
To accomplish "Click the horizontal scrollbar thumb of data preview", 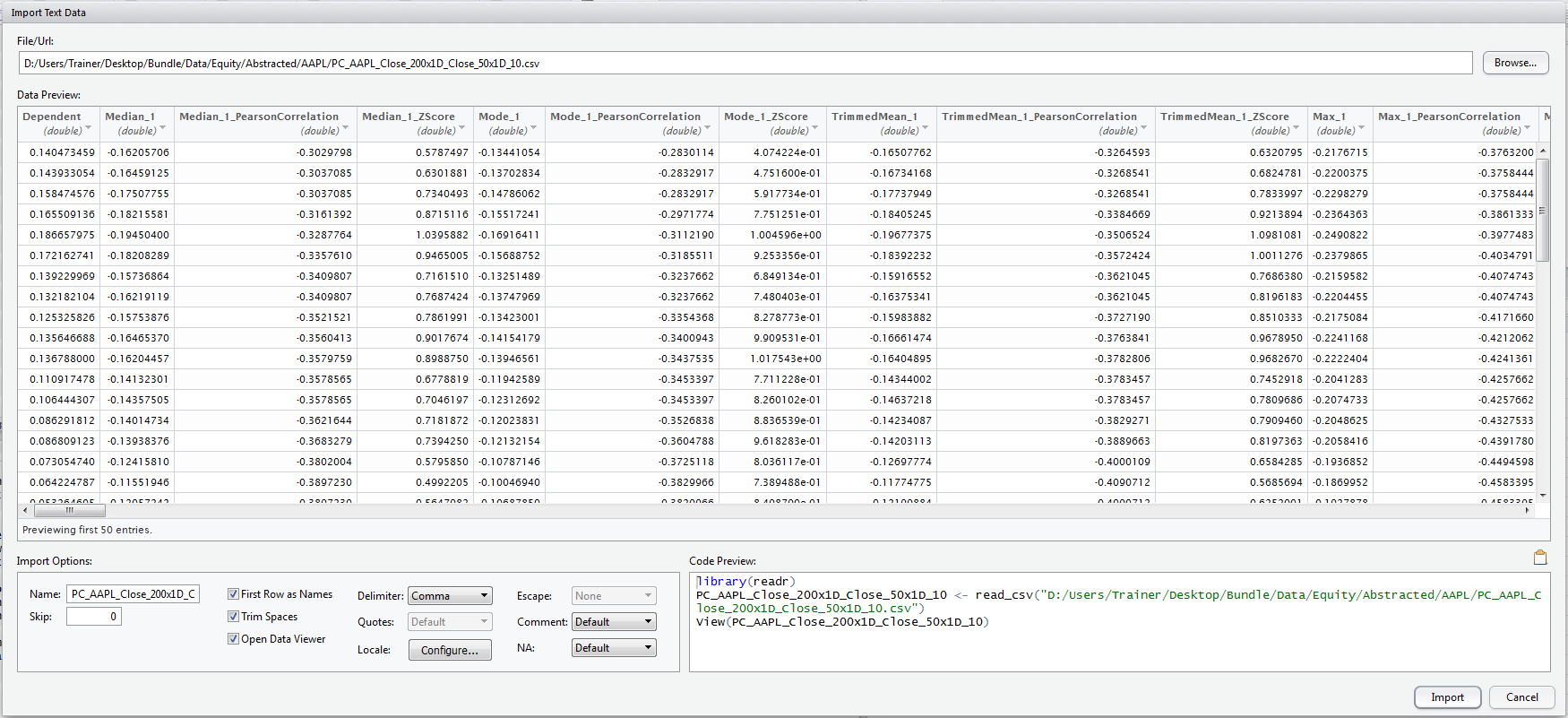I will tap(69, 510).
